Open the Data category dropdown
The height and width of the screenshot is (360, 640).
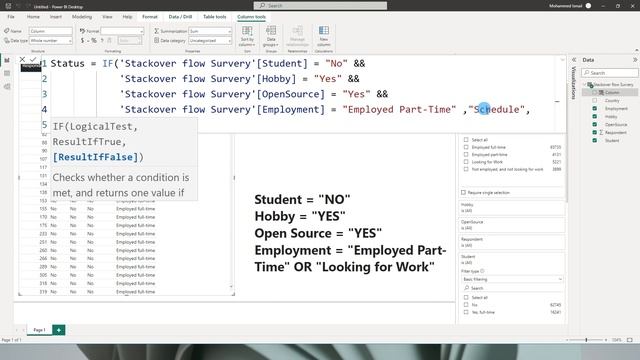(210, 40)
